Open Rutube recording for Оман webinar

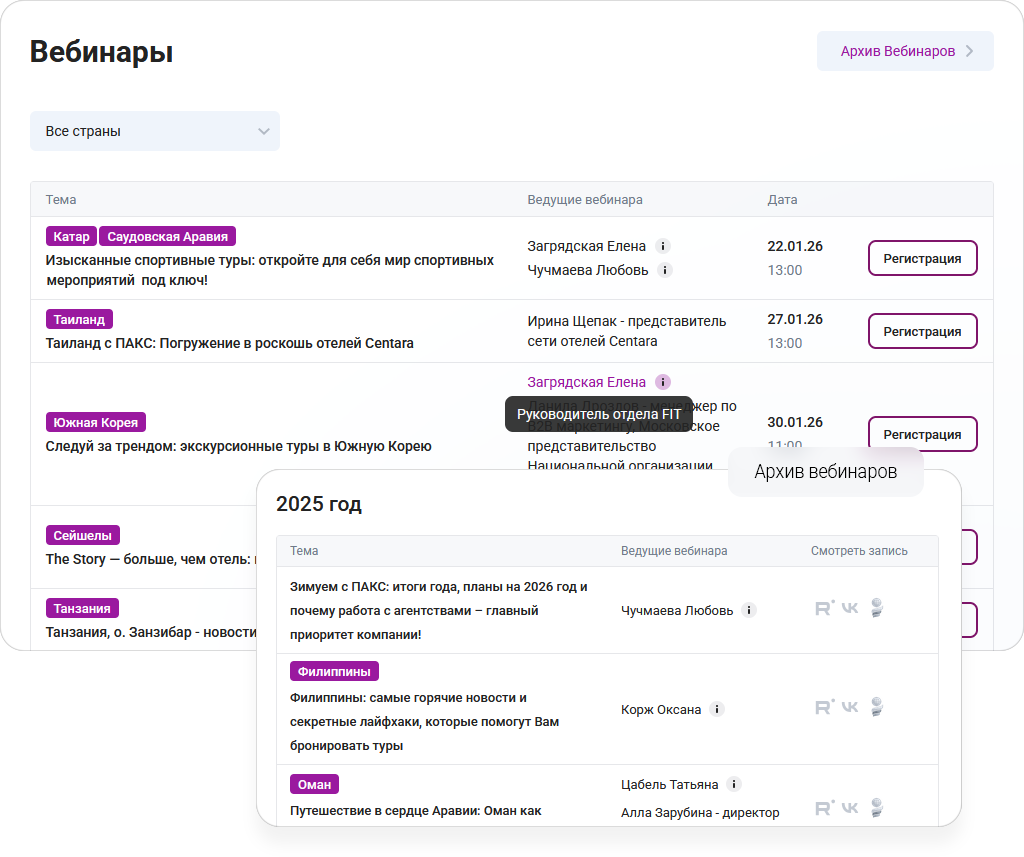tap(825, 808)
